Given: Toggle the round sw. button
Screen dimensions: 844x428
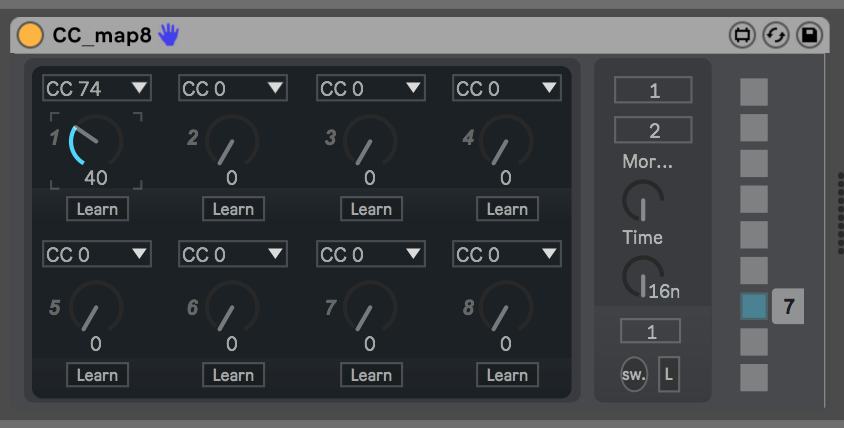Looking at the screenshot, I should (x=634, y=374).
